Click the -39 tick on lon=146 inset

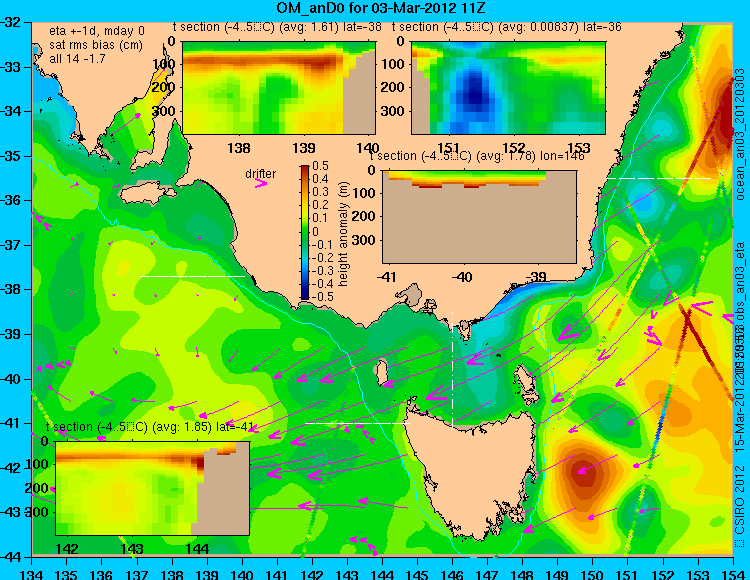536,277
